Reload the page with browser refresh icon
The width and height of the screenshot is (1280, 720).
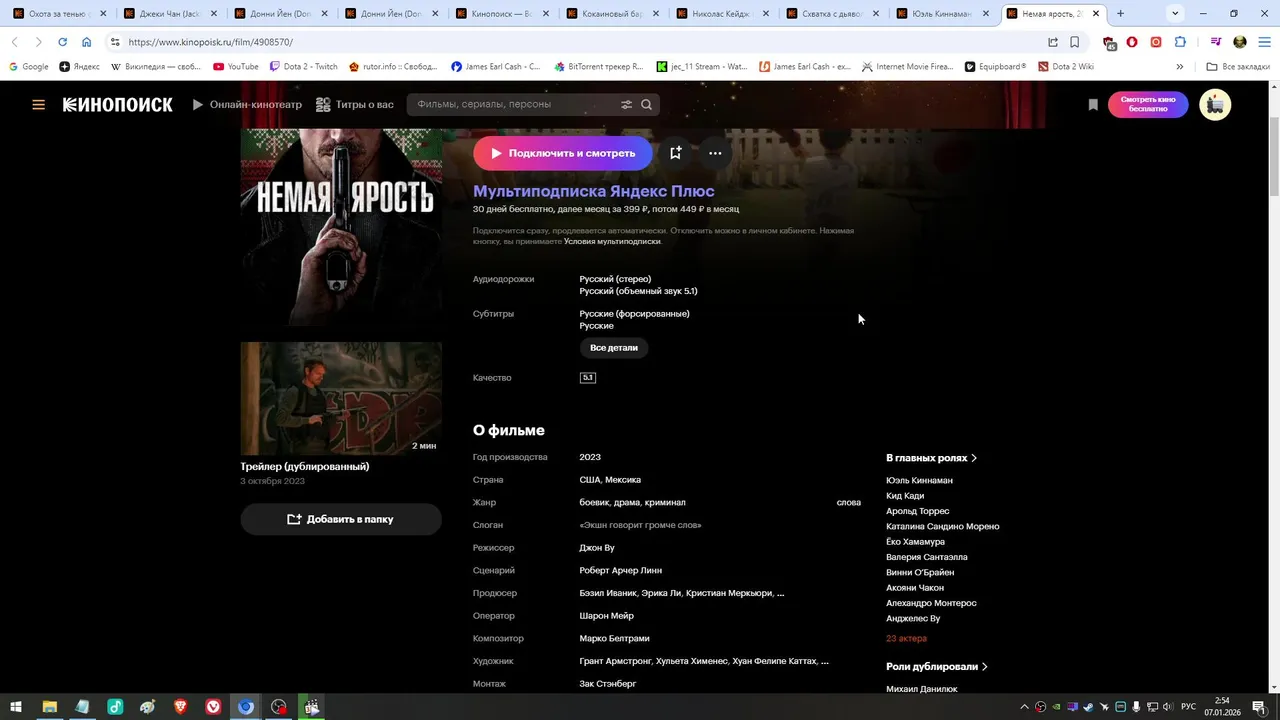point(62,42)
